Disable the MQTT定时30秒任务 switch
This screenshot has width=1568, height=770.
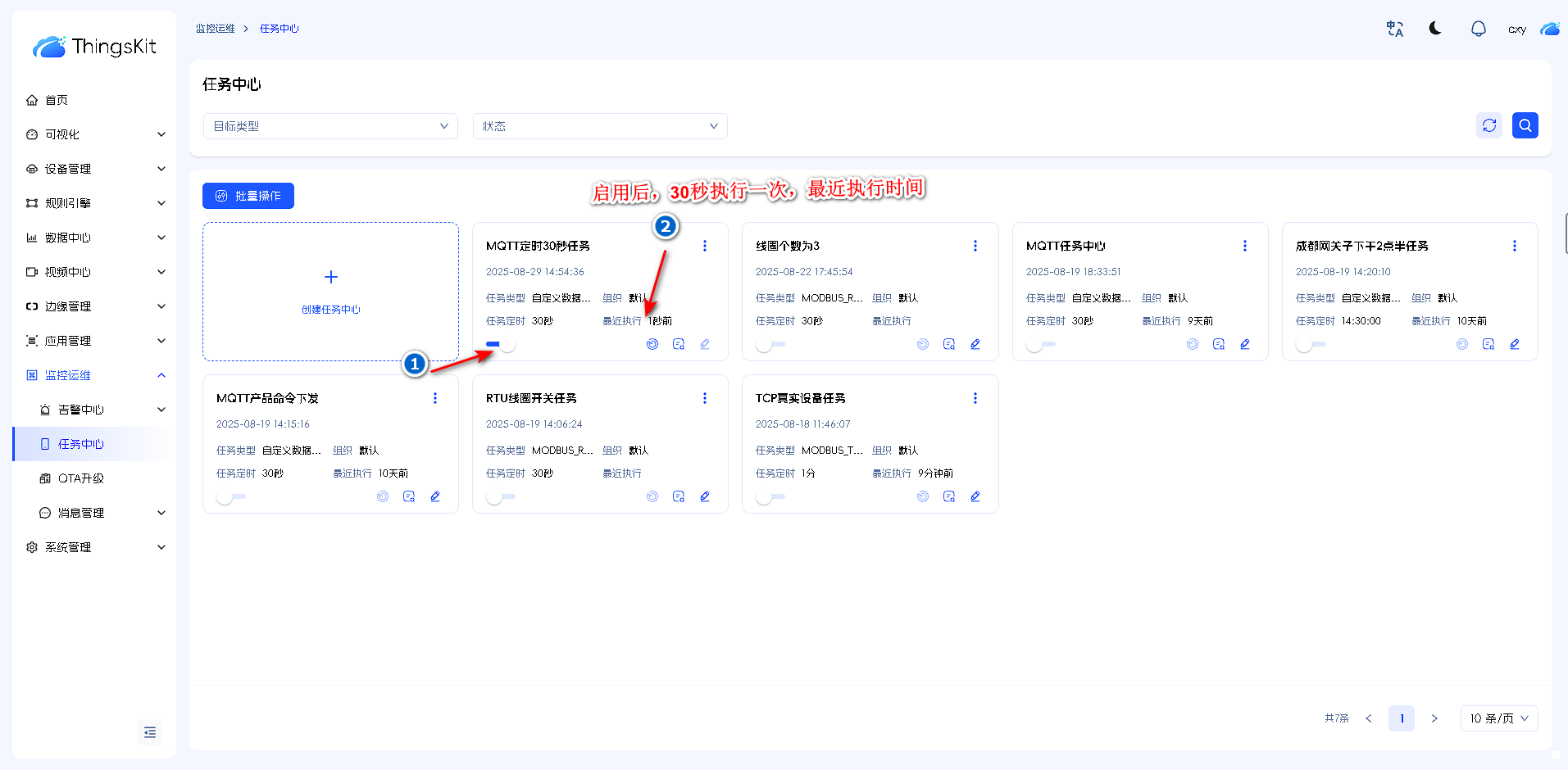click(501, 345)
